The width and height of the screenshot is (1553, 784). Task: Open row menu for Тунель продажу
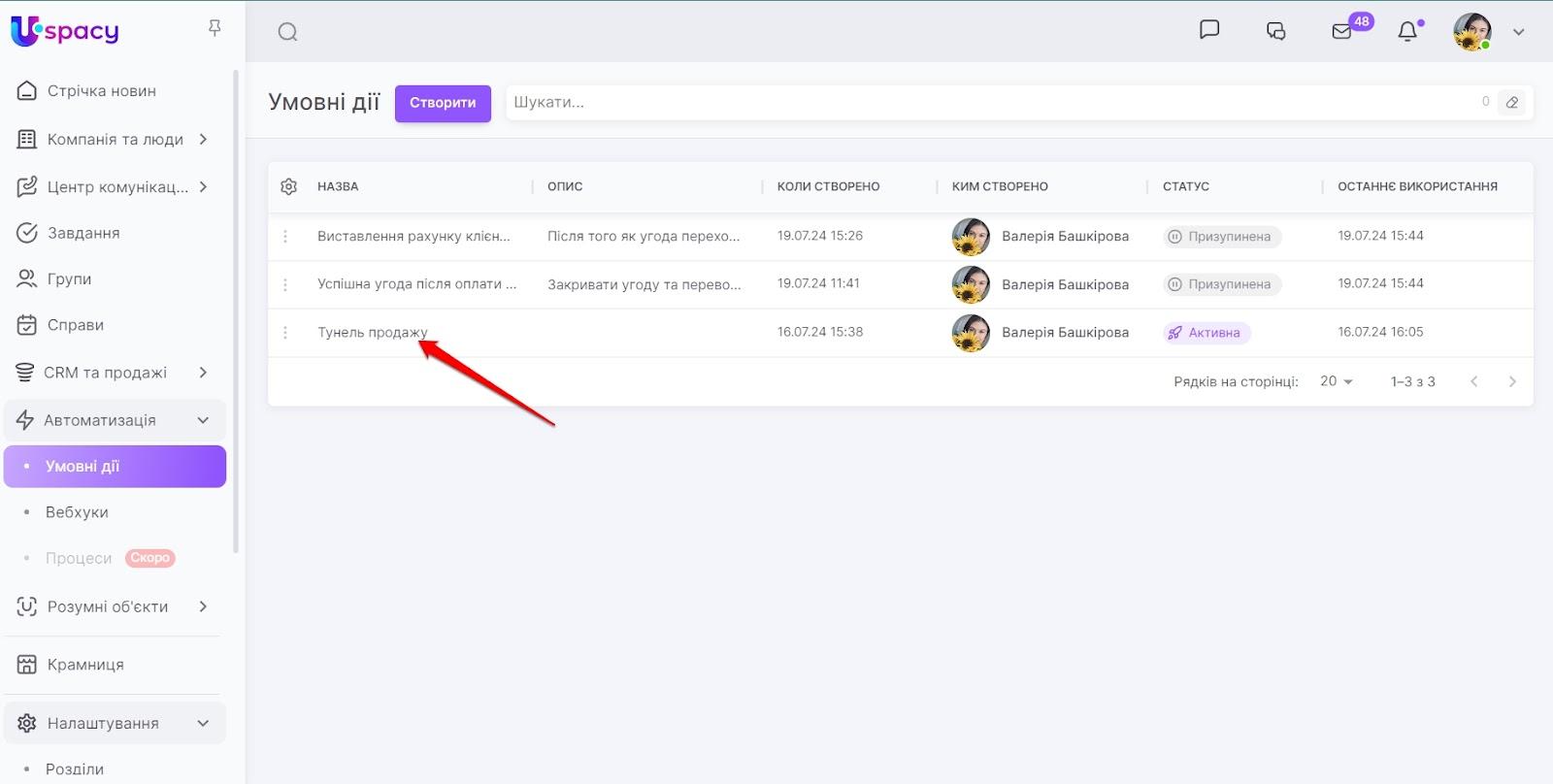pyautogui.click(x=285, y=333)
